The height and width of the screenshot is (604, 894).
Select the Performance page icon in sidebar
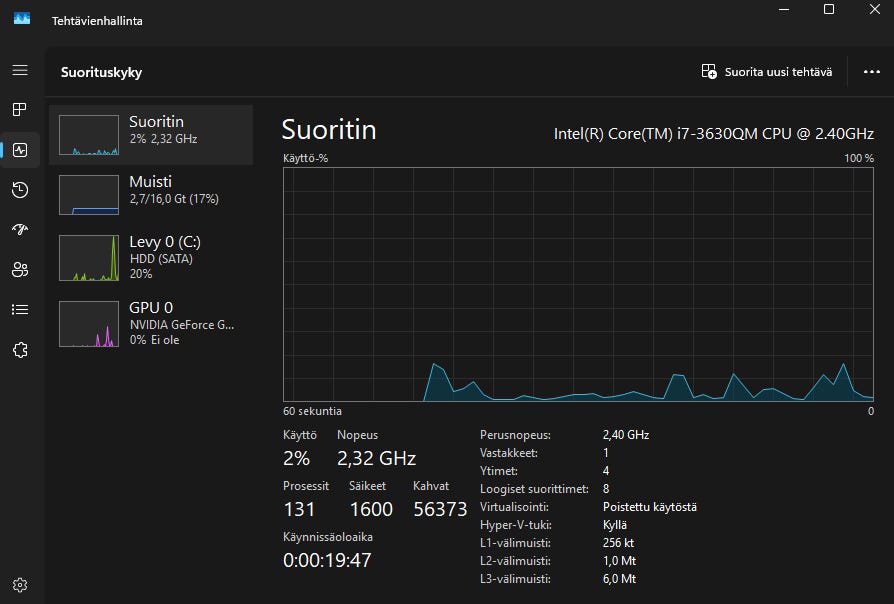pyautogui.click(x=20, y=150)
